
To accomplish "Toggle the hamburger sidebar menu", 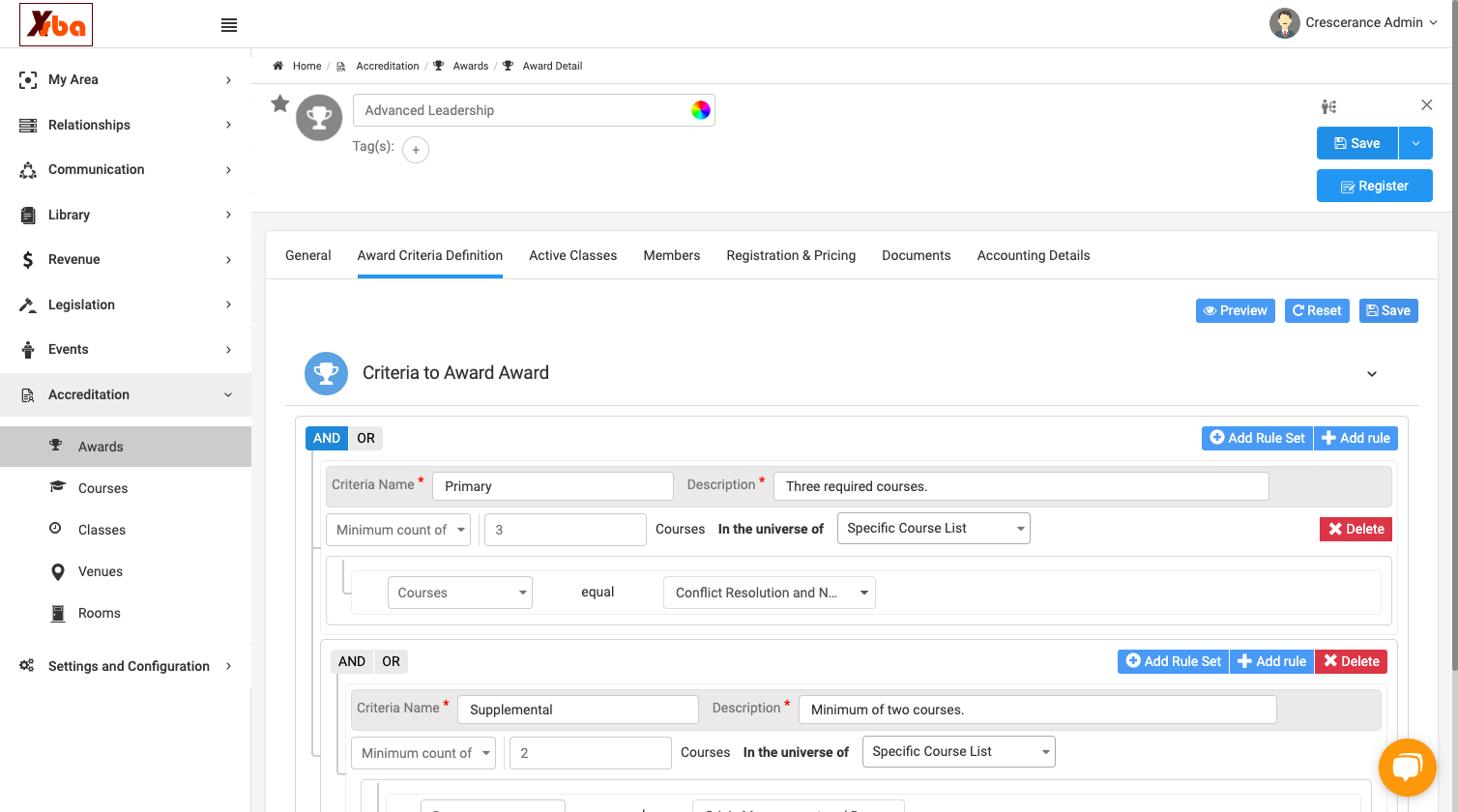I will click(229, 25).
